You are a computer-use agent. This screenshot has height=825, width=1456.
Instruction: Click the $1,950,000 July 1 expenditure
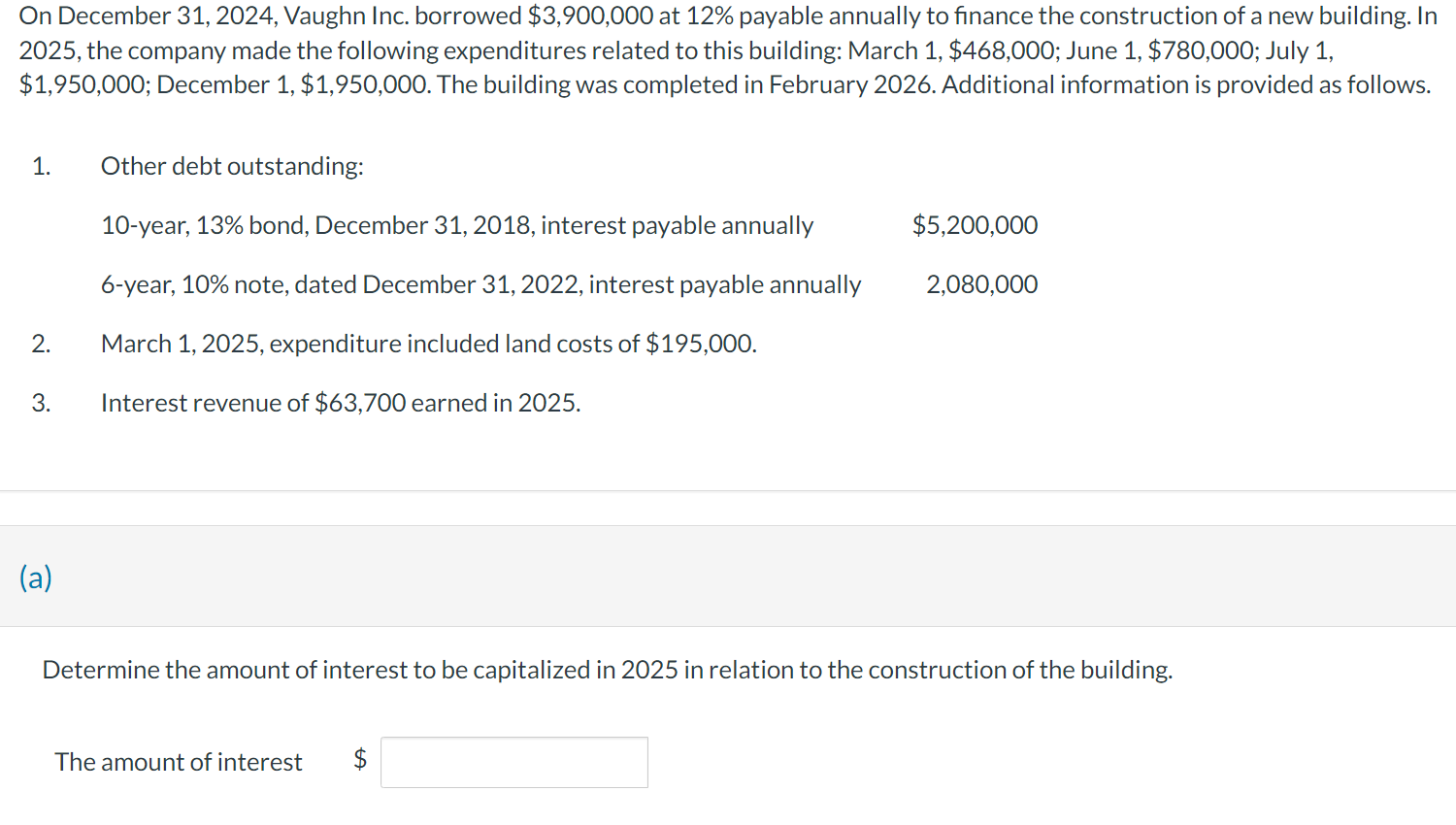click(83, 84)
